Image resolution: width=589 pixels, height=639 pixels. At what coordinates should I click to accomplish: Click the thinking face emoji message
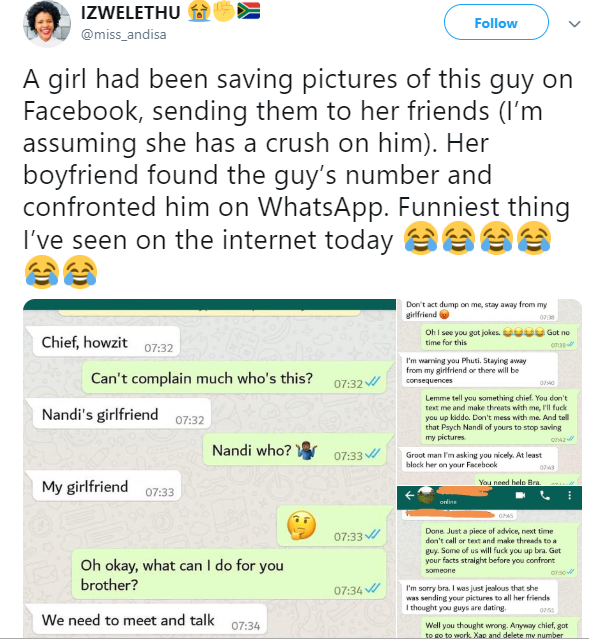coord(301,525)
